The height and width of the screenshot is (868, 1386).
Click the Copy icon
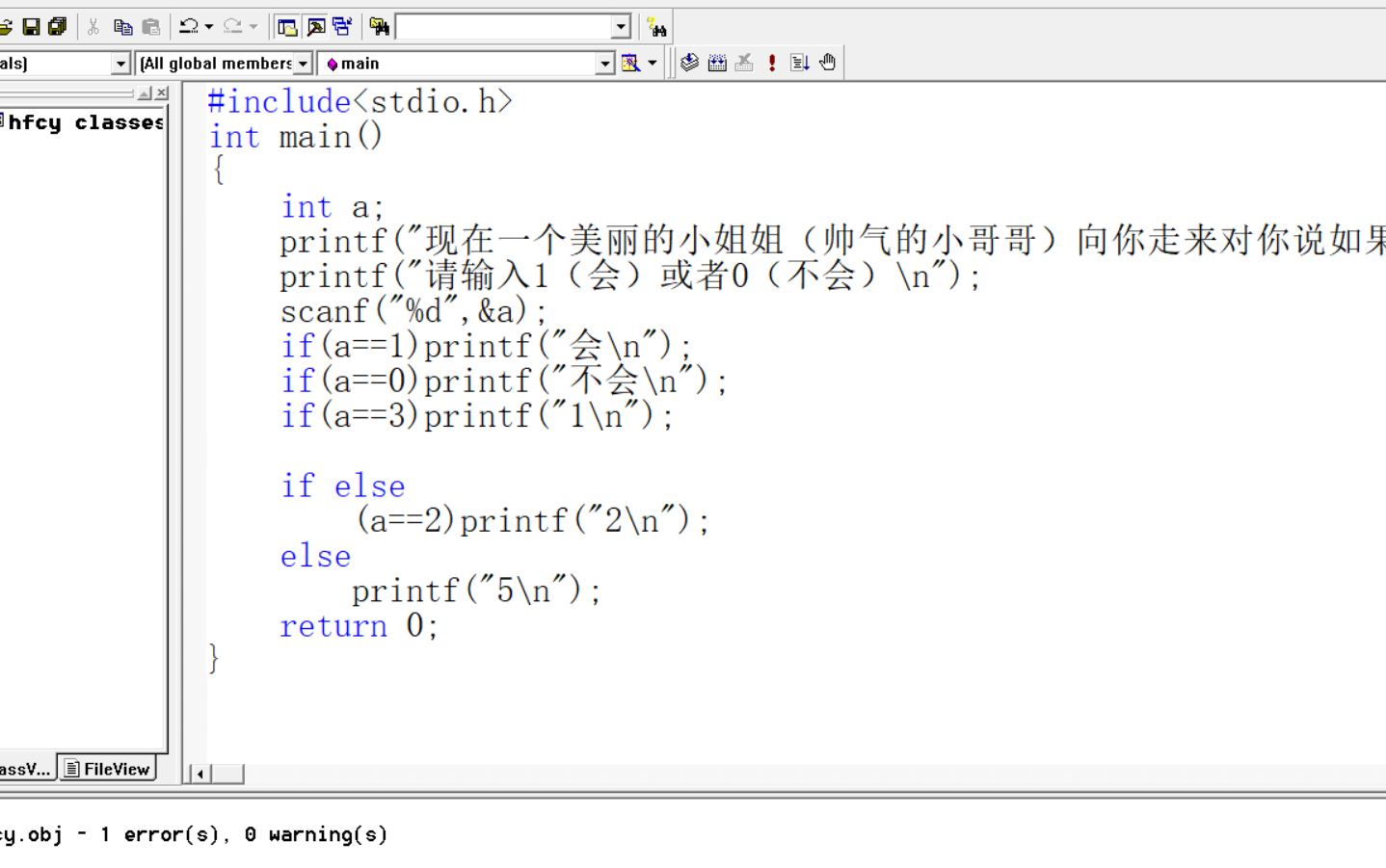tap(122, 27)
